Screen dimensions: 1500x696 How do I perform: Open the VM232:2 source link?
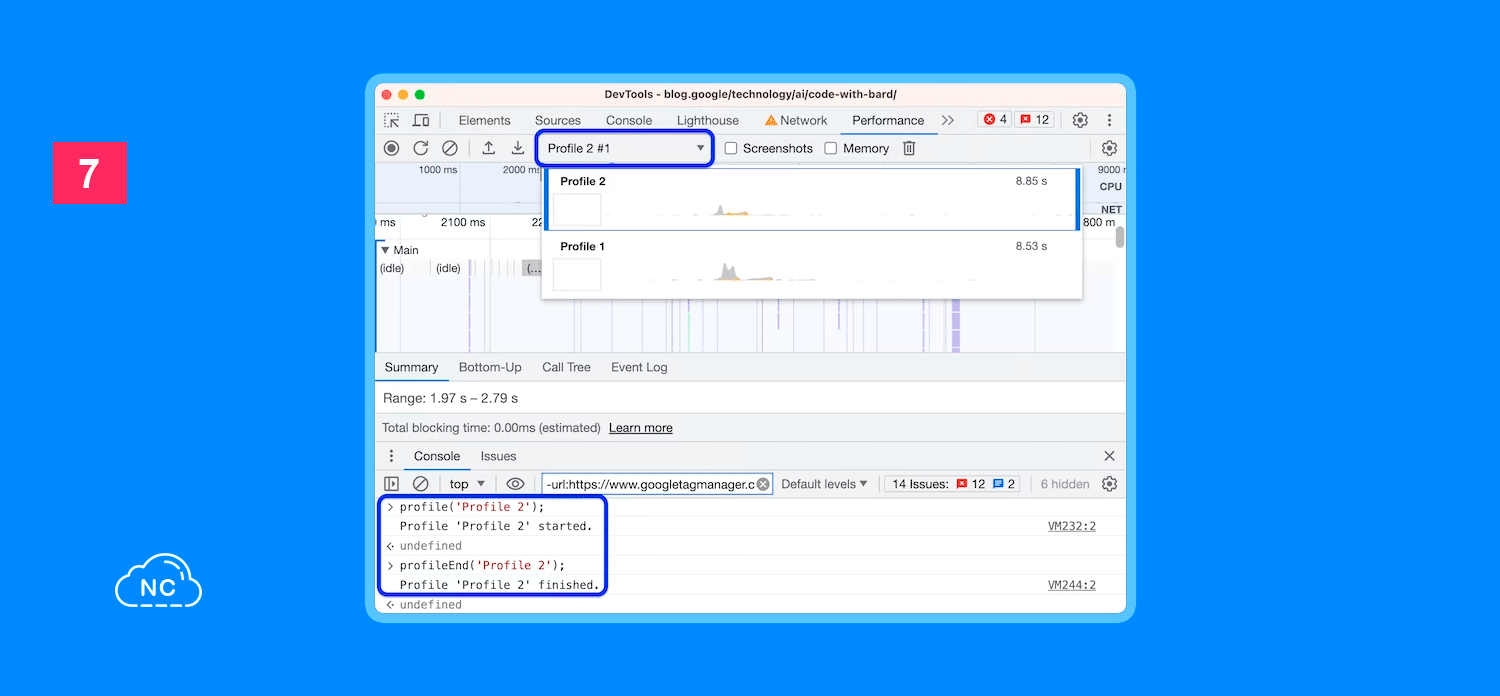pos(1072,526)
